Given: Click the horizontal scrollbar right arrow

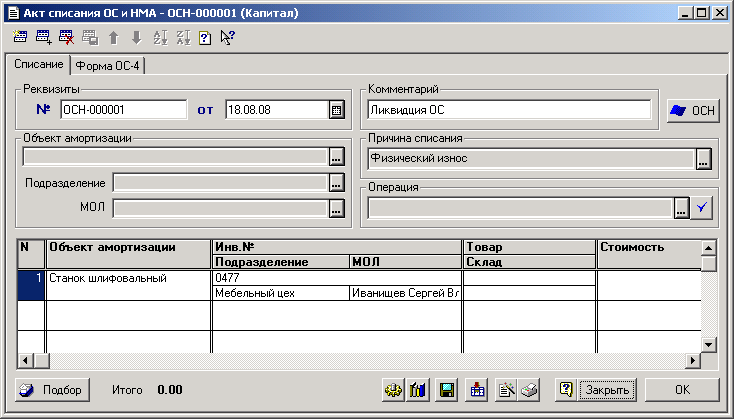Looking at the screenshot, I should (692, 360).
